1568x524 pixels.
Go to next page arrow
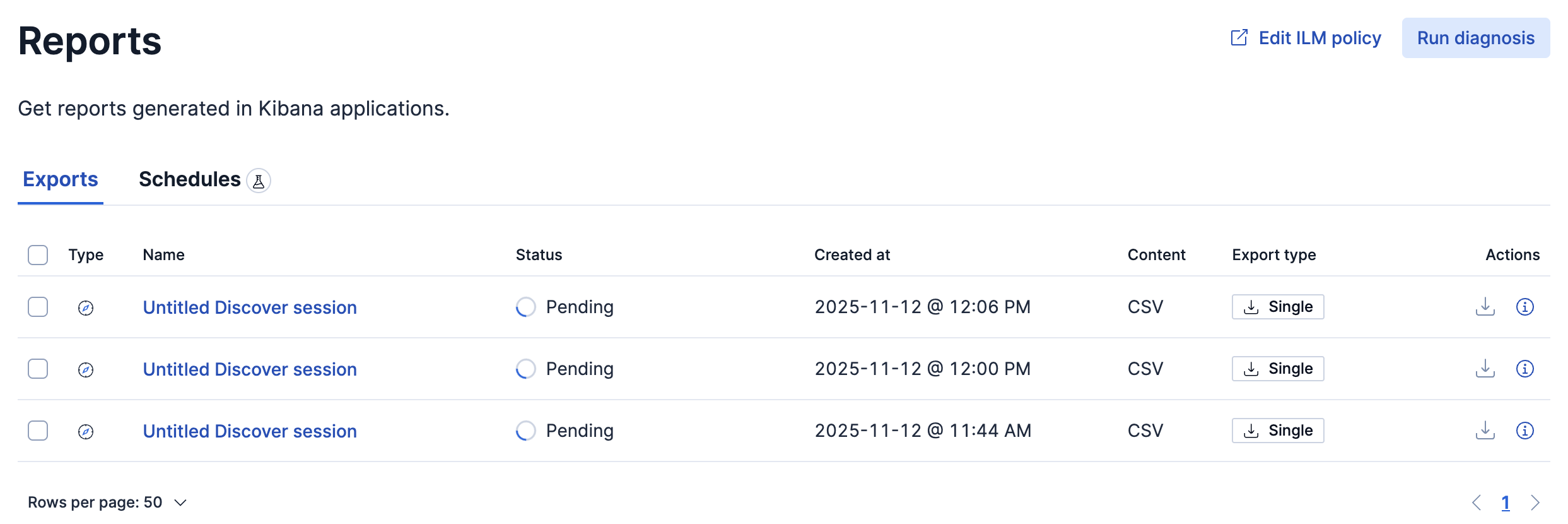1535,503
